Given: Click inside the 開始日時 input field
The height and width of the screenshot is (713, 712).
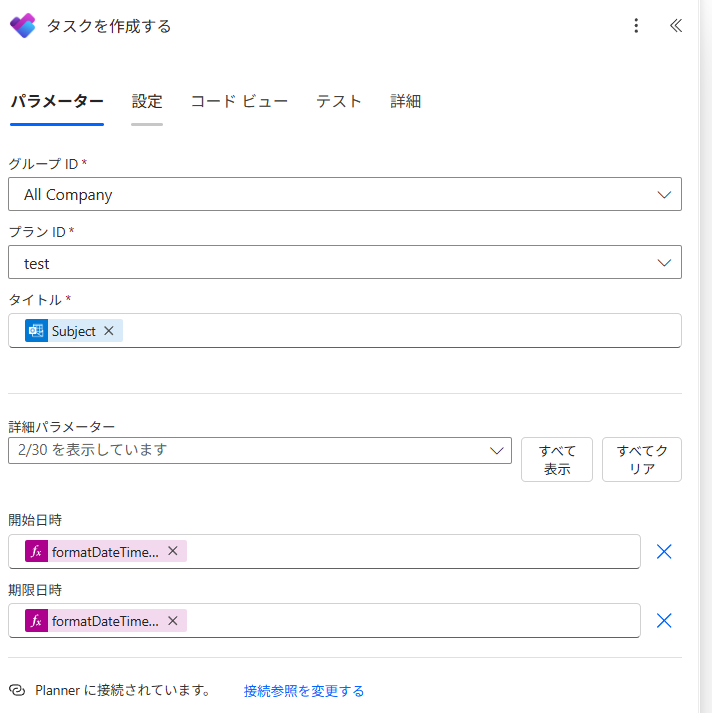Looking at the screenshot, I should coord(324,552).
